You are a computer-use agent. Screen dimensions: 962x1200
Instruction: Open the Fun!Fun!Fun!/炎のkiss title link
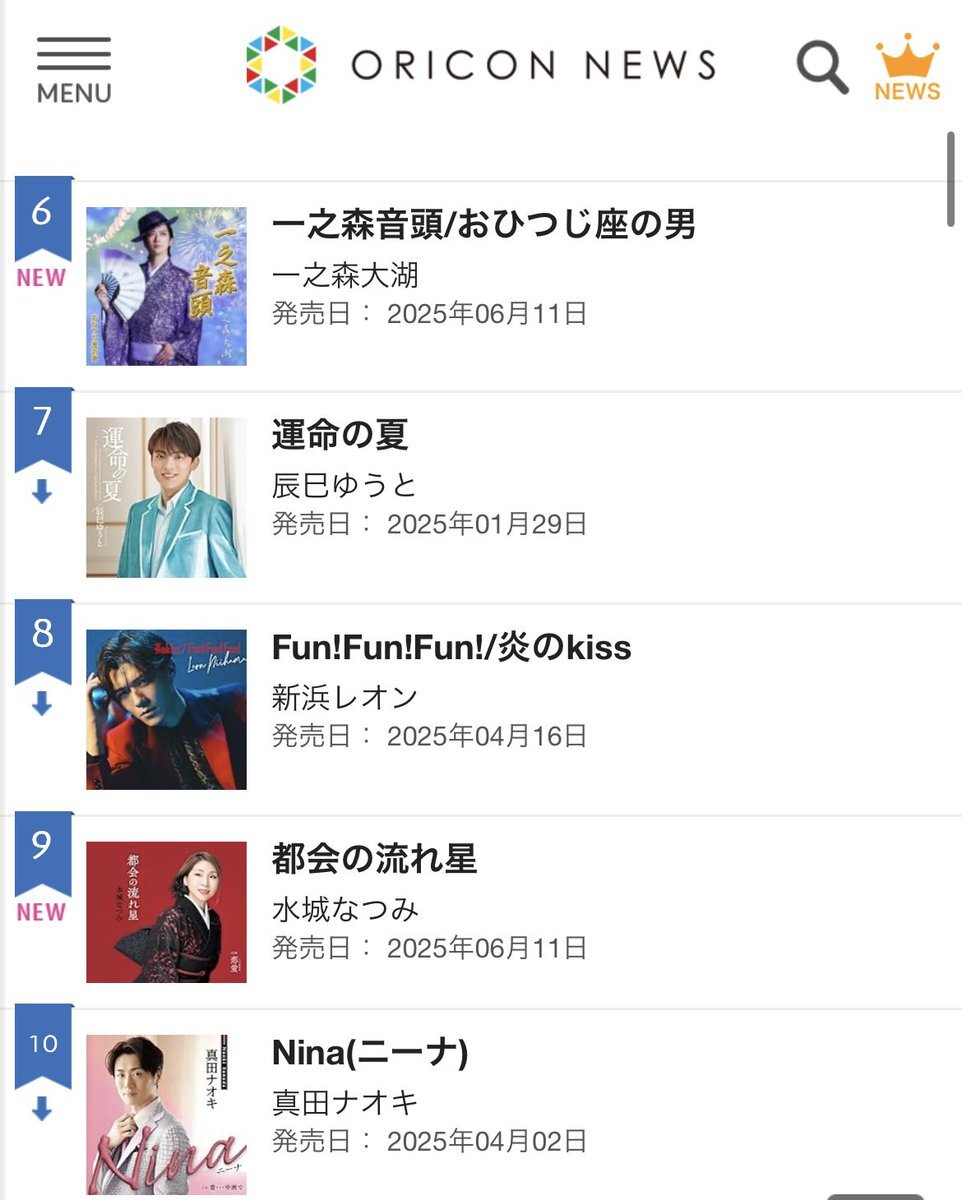pyautogui.click(x=452, y=647)
